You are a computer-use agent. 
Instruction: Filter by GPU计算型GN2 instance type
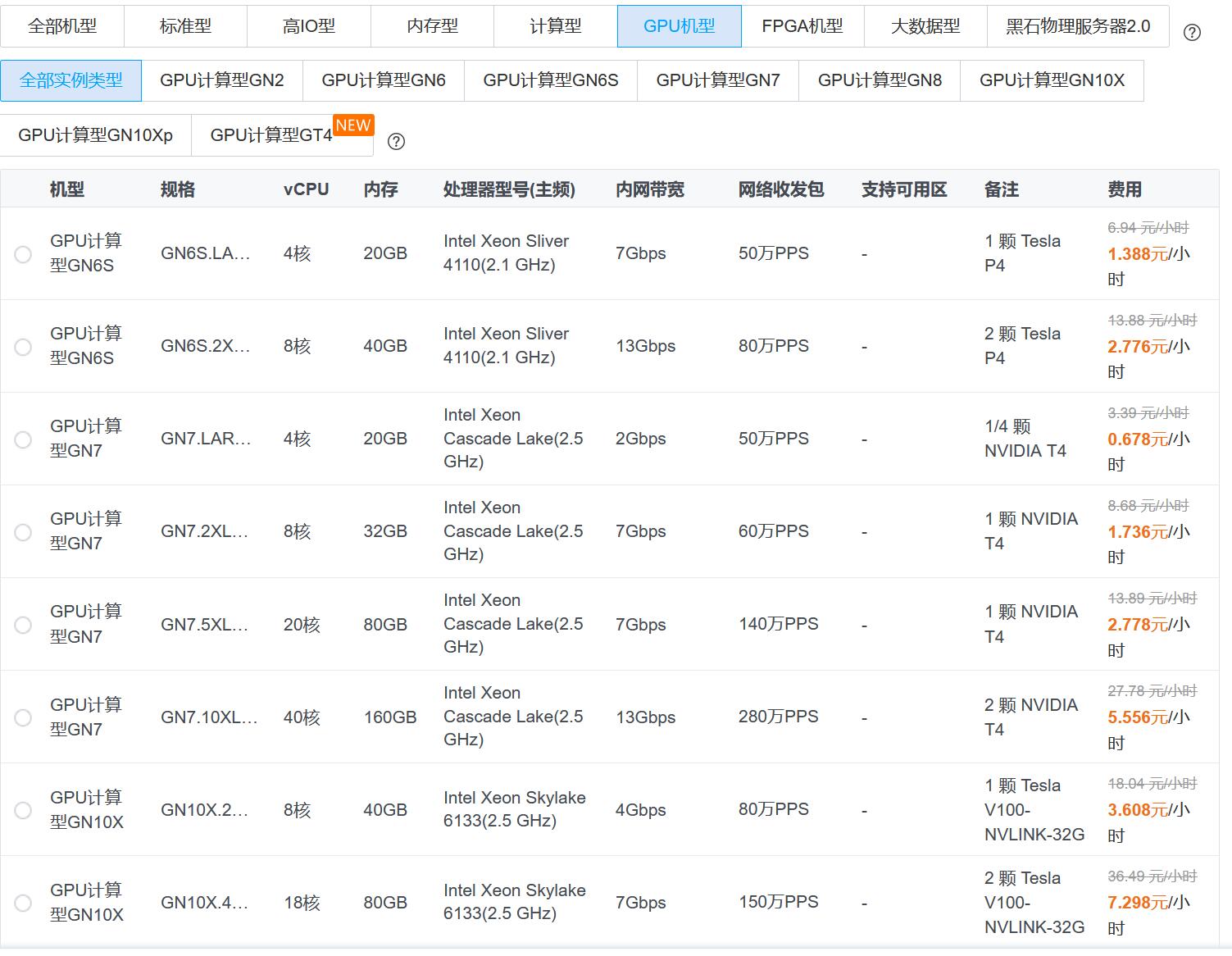coord(222,80)
